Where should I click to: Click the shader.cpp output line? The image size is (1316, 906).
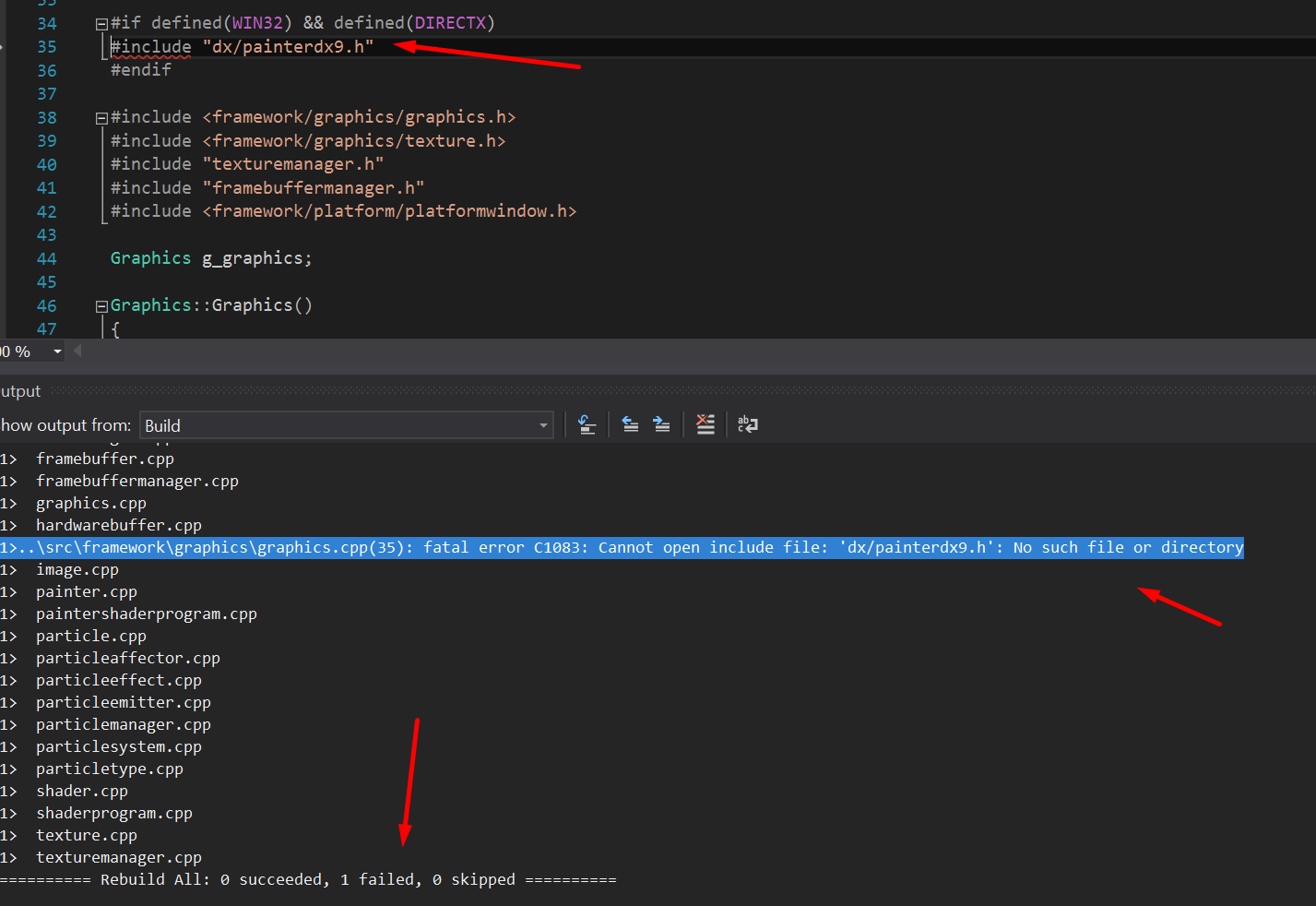click(82, 791)
